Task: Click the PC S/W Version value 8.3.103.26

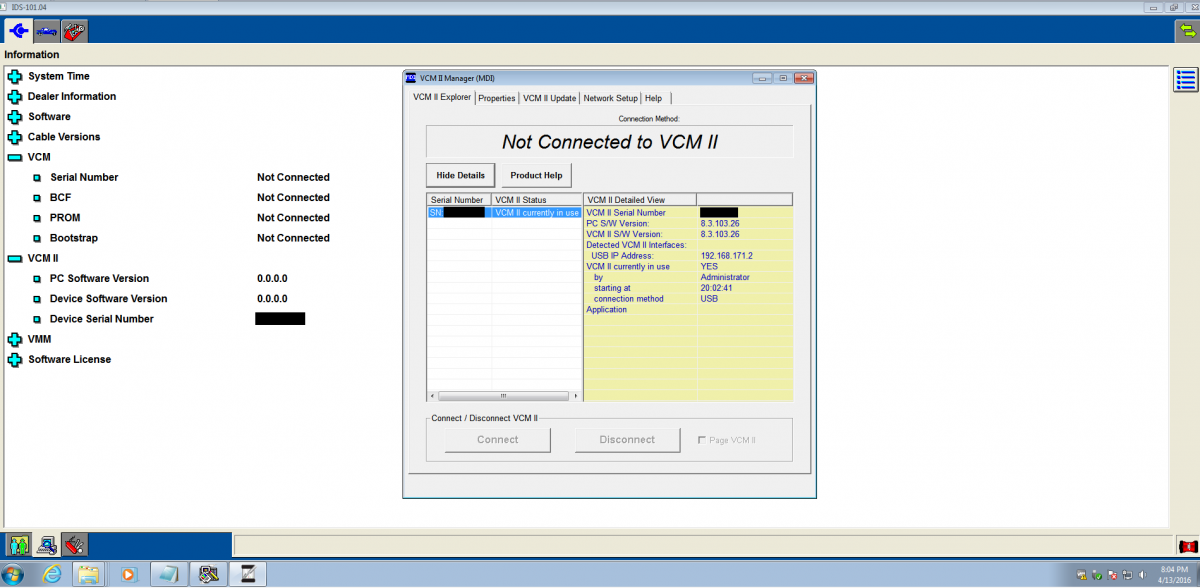Action: point(720,223)
